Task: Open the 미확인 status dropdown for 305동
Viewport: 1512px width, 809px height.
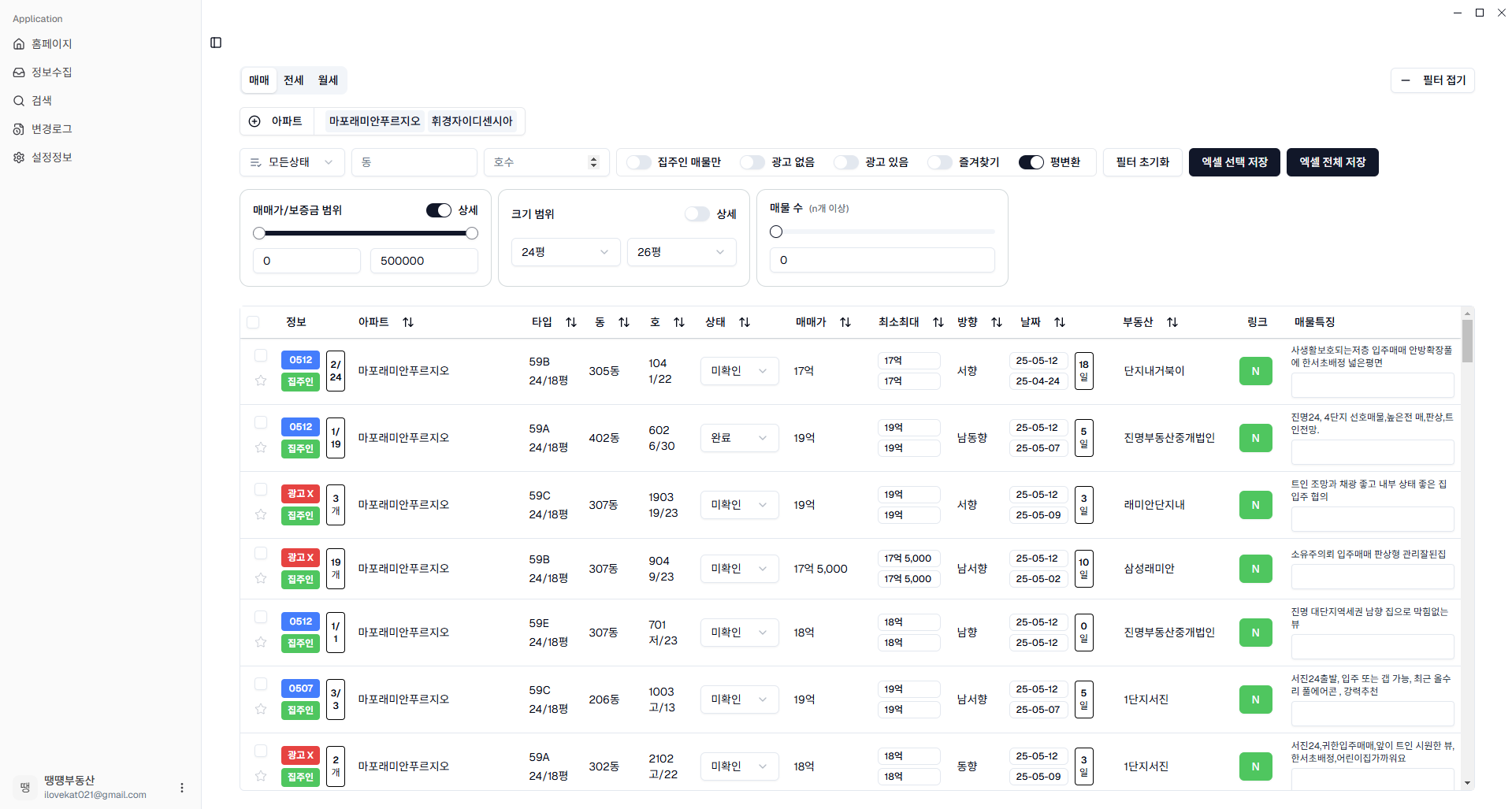Action: (x=739, y=371)
